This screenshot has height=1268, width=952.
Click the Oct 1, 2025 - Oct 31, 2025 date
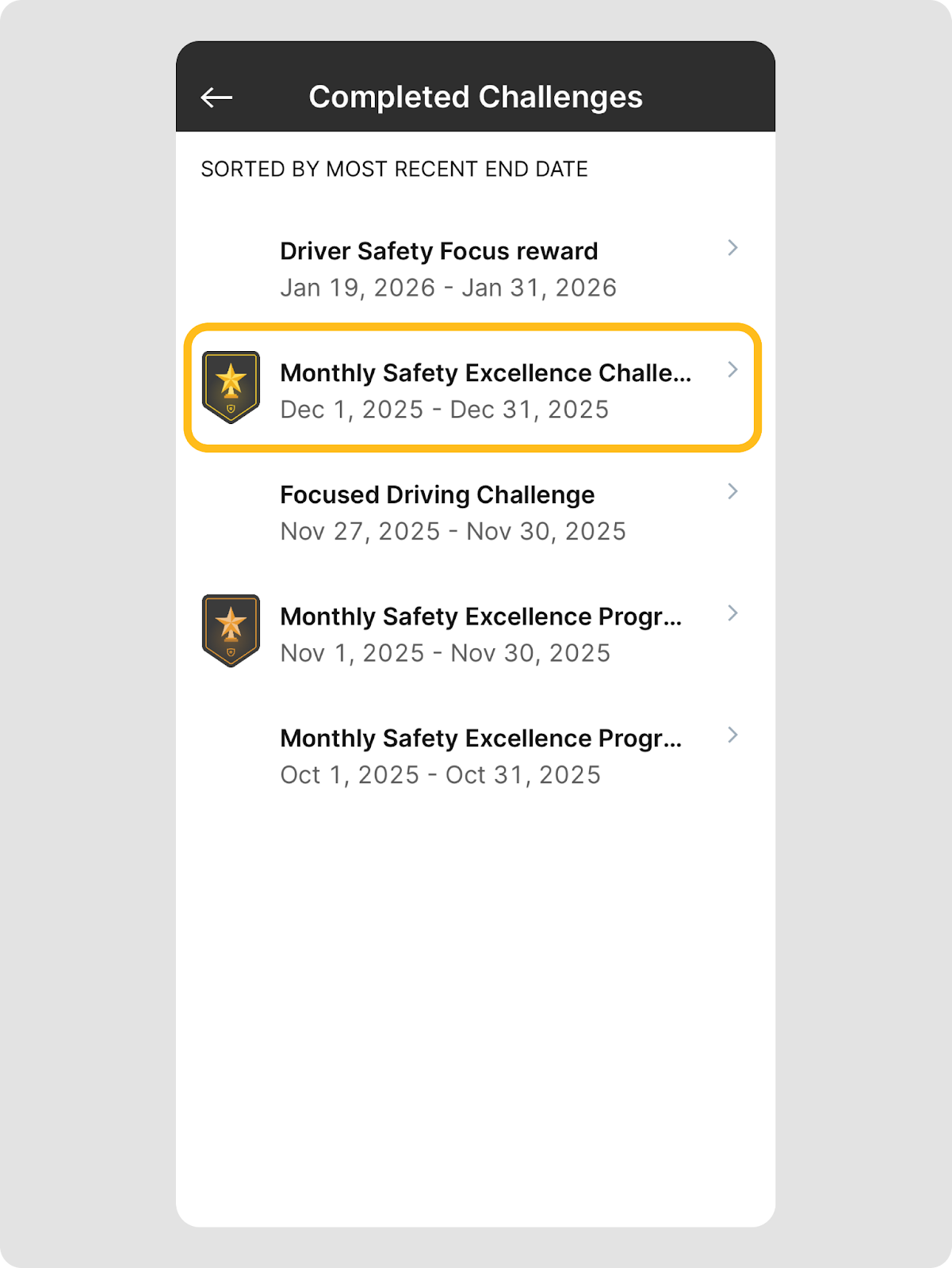(440, 775)
